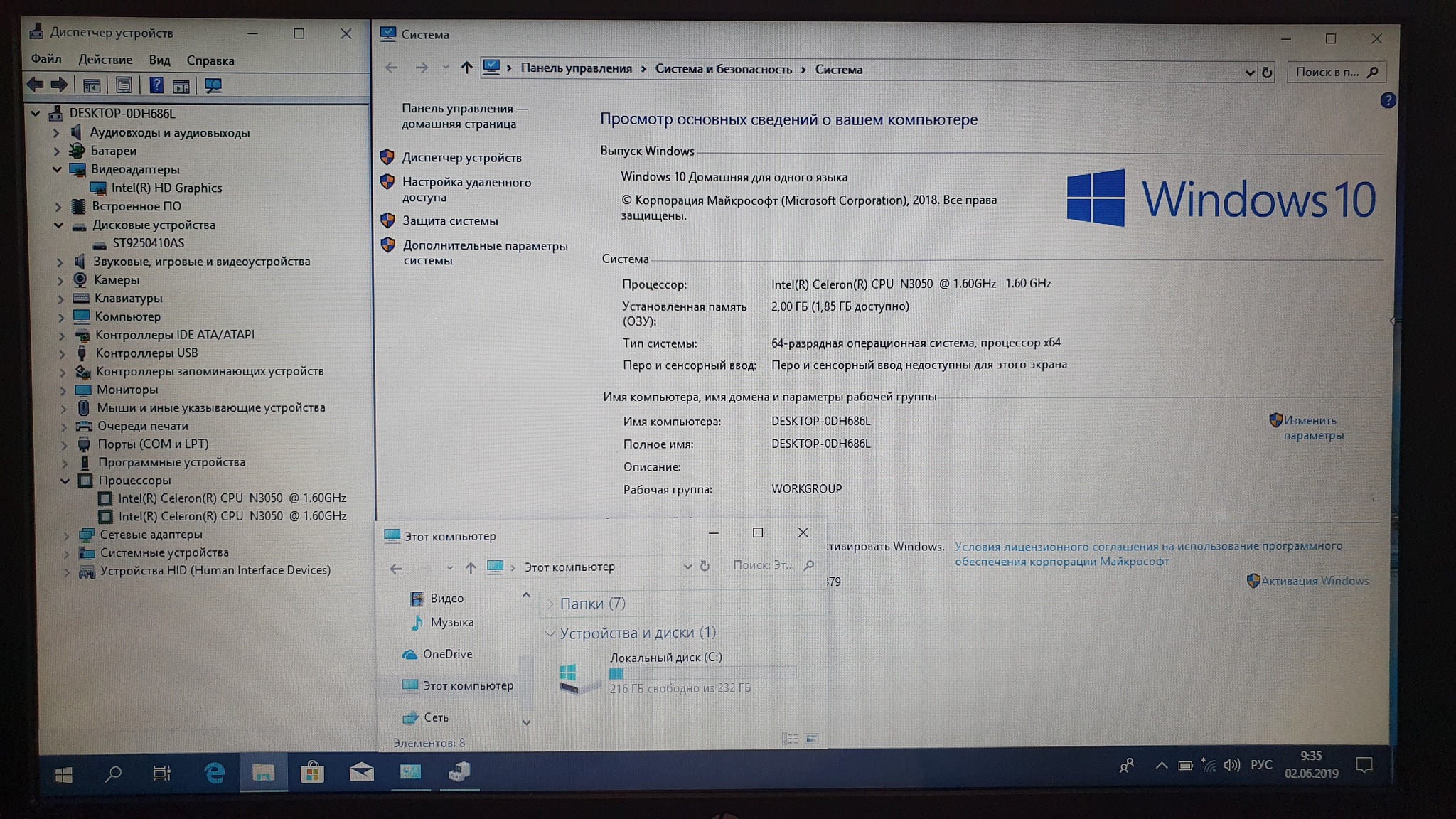
Task: Click the properties toolbar icon in Device Manager
Action: click(x=124, y=86)
